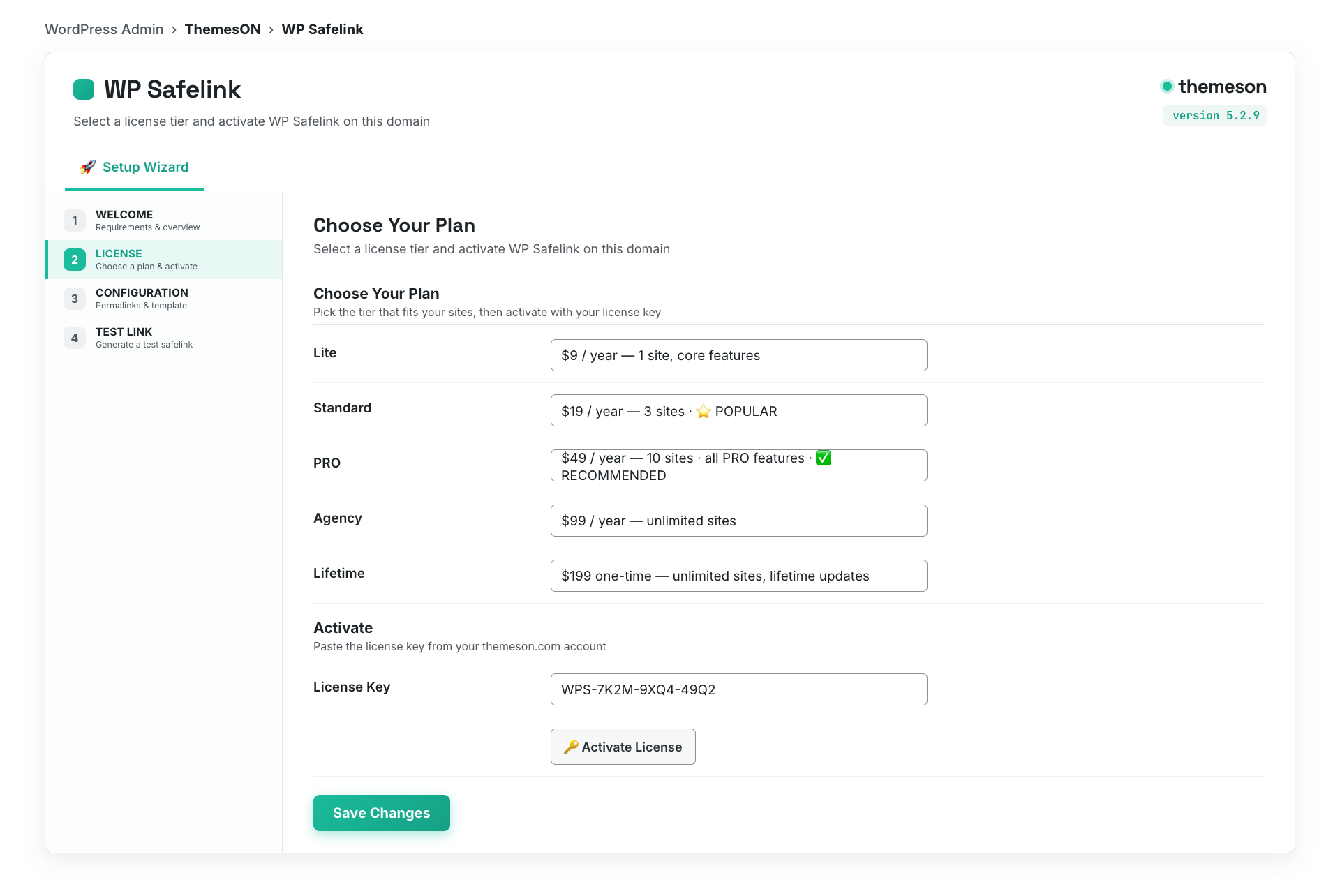Click the green WP Safelink logo icon
The image size is (1340, 896).
(x=84, y=89)
